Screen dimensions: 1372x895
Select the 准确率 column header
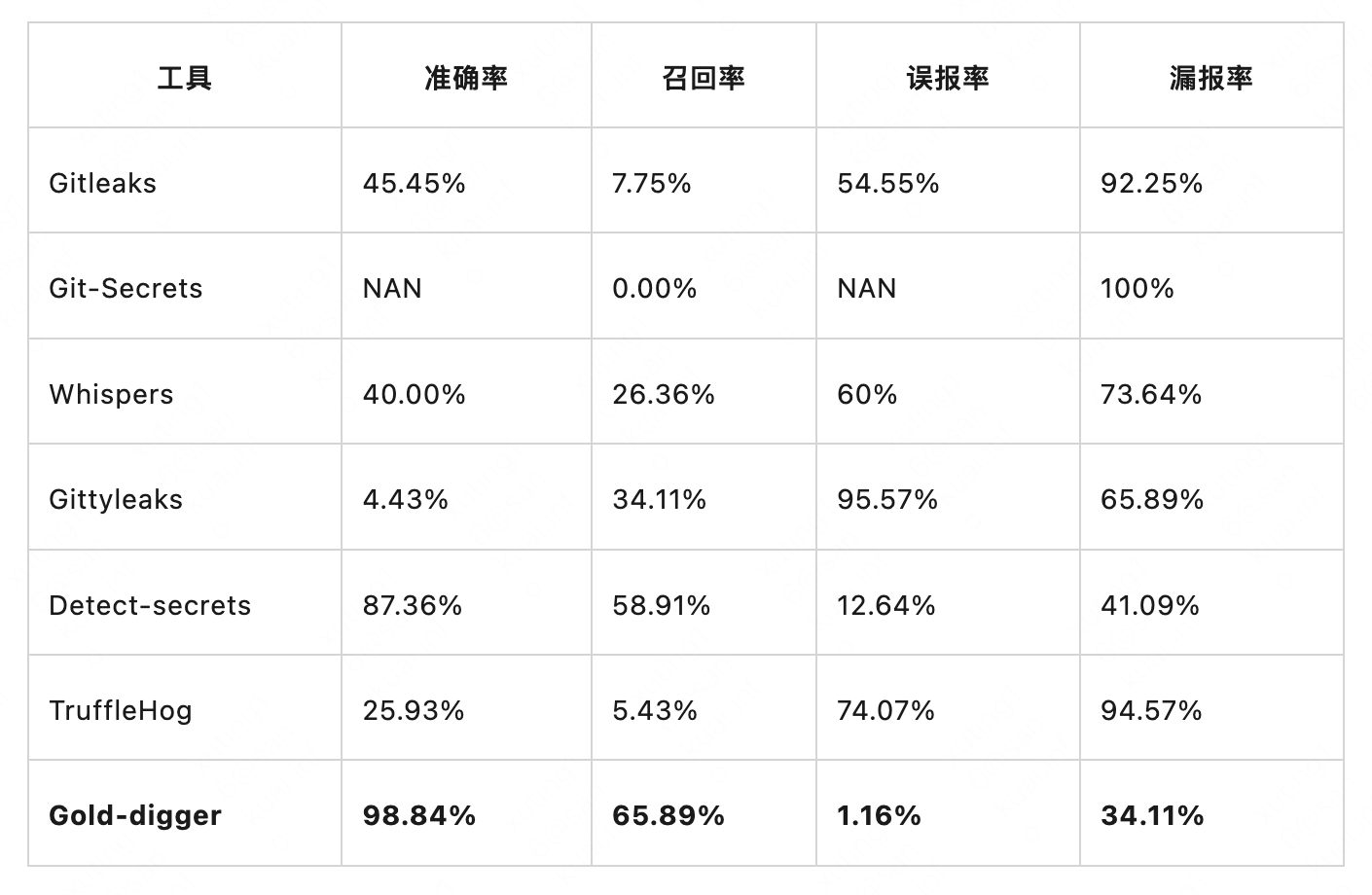pos(466,78)
